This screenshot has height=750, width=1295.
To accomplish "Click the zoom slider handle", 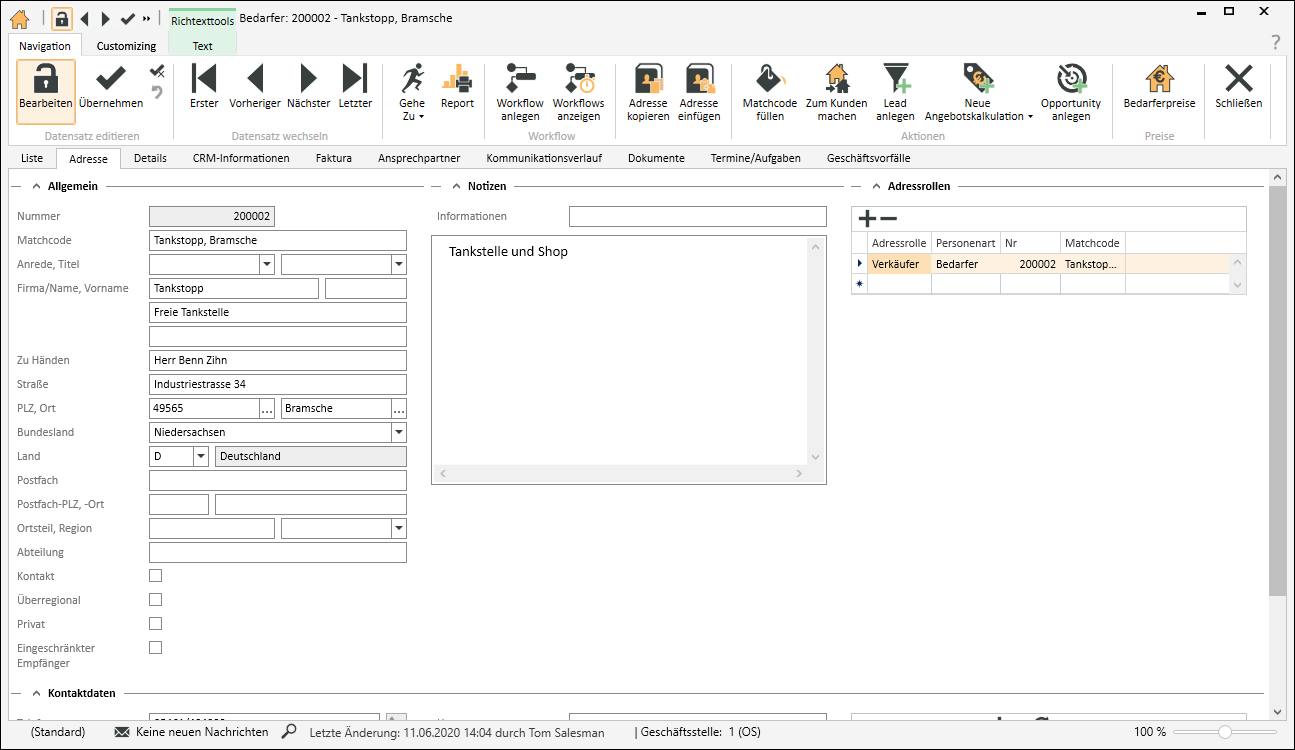I will click(1224, 732).
